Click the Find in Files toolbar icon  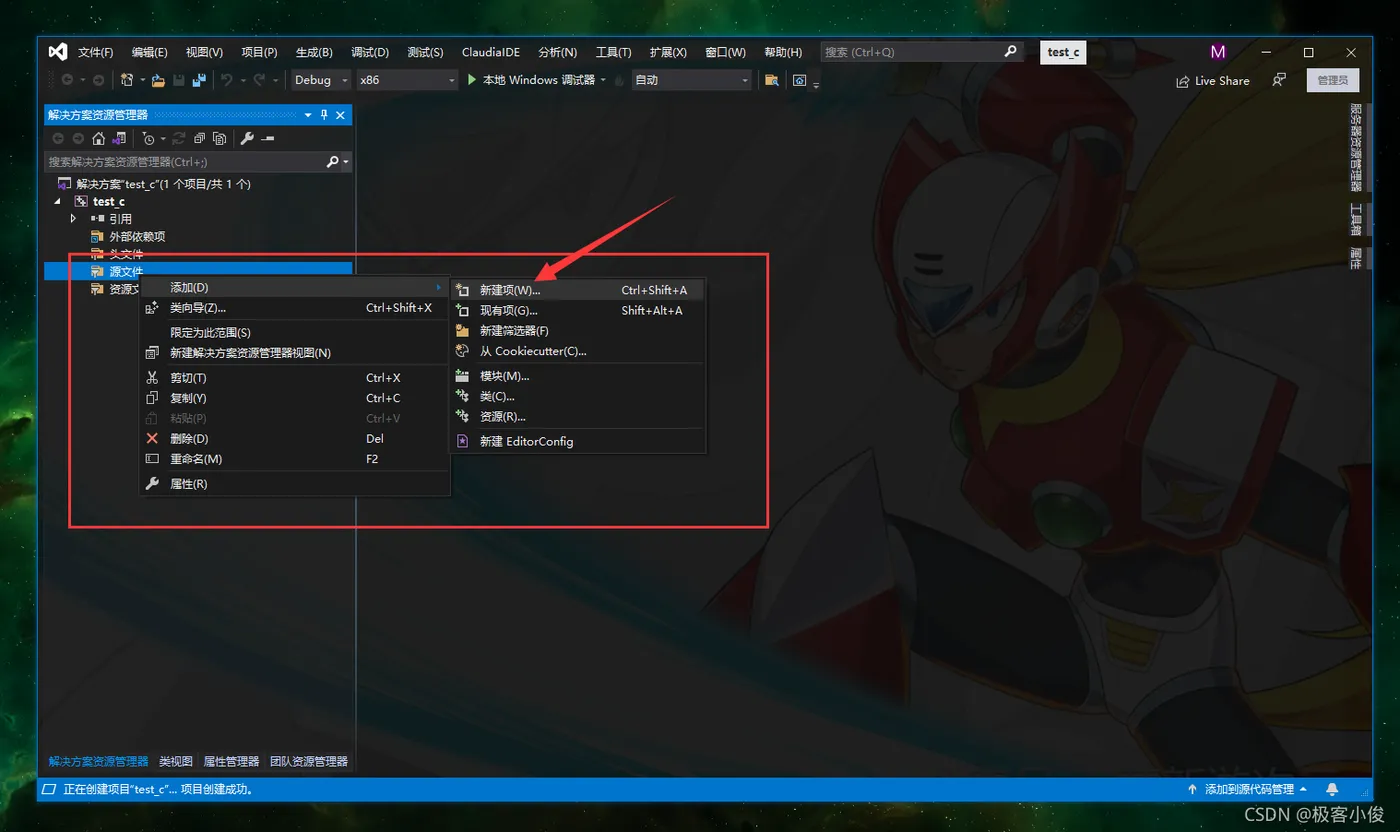click(x=771, y=80)
